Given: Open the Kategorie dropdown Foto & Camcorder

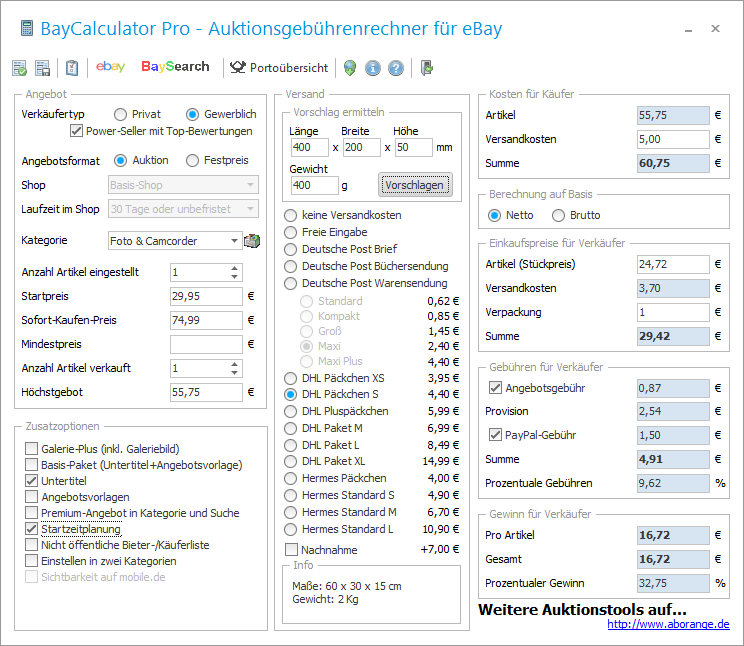Looking at the screenshot, I should (x=175, y=241).
